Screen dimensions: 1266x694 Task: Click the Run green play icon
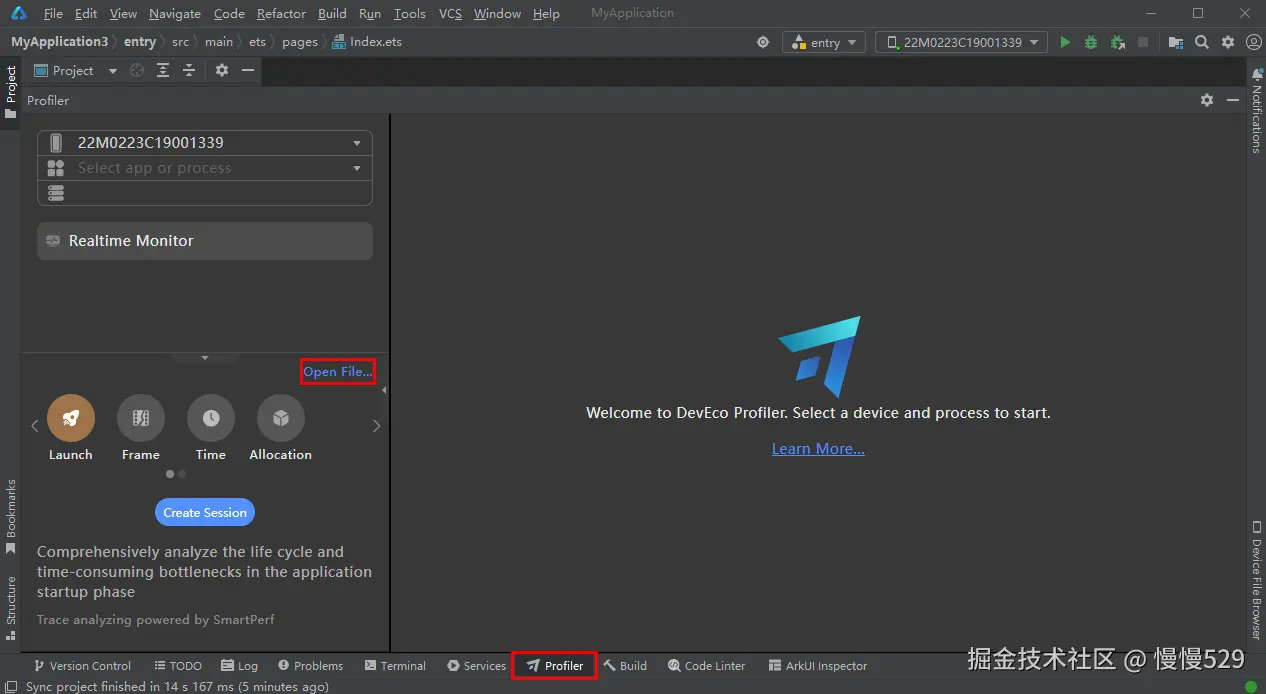[x=1065, y=42]
